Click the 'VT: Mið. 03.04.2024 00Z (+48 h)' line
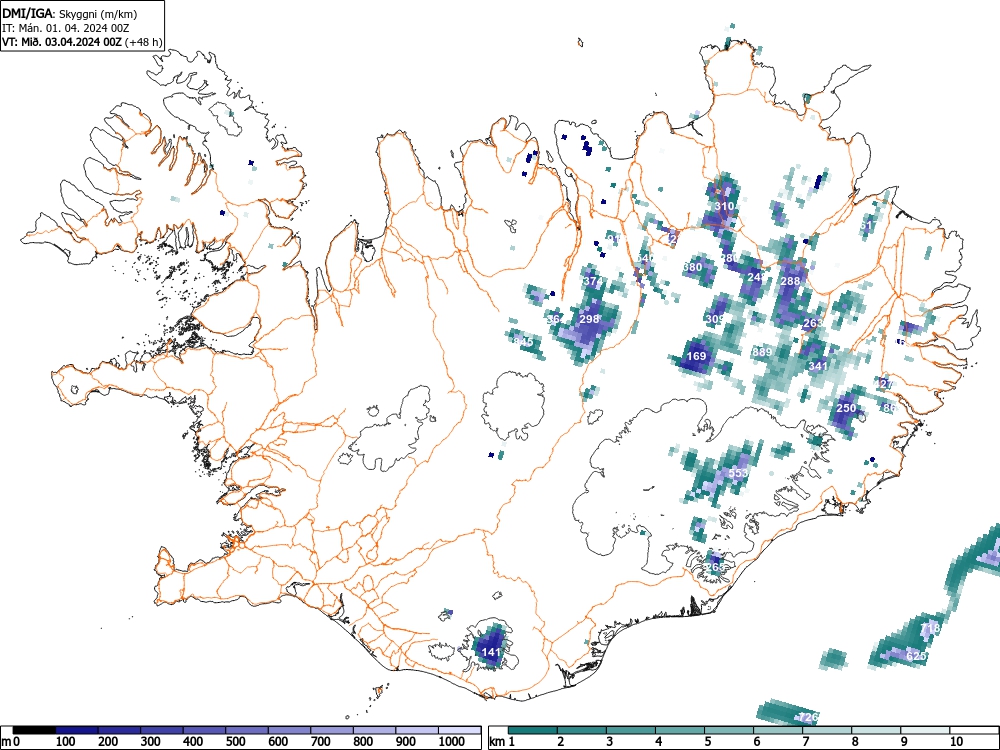 (x=82, y=42)
